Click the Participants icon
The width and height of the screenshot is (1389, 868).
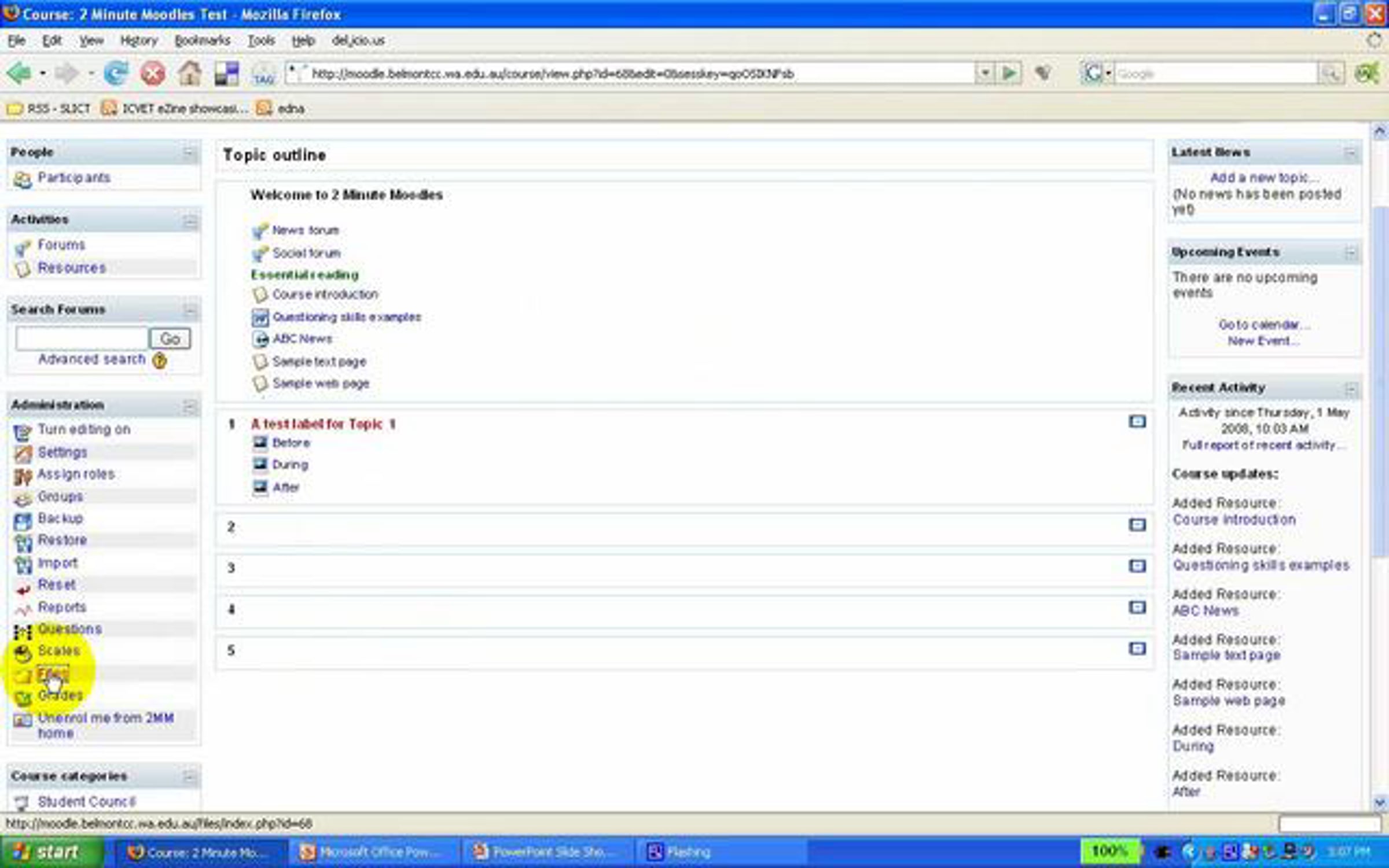[23, 180]
